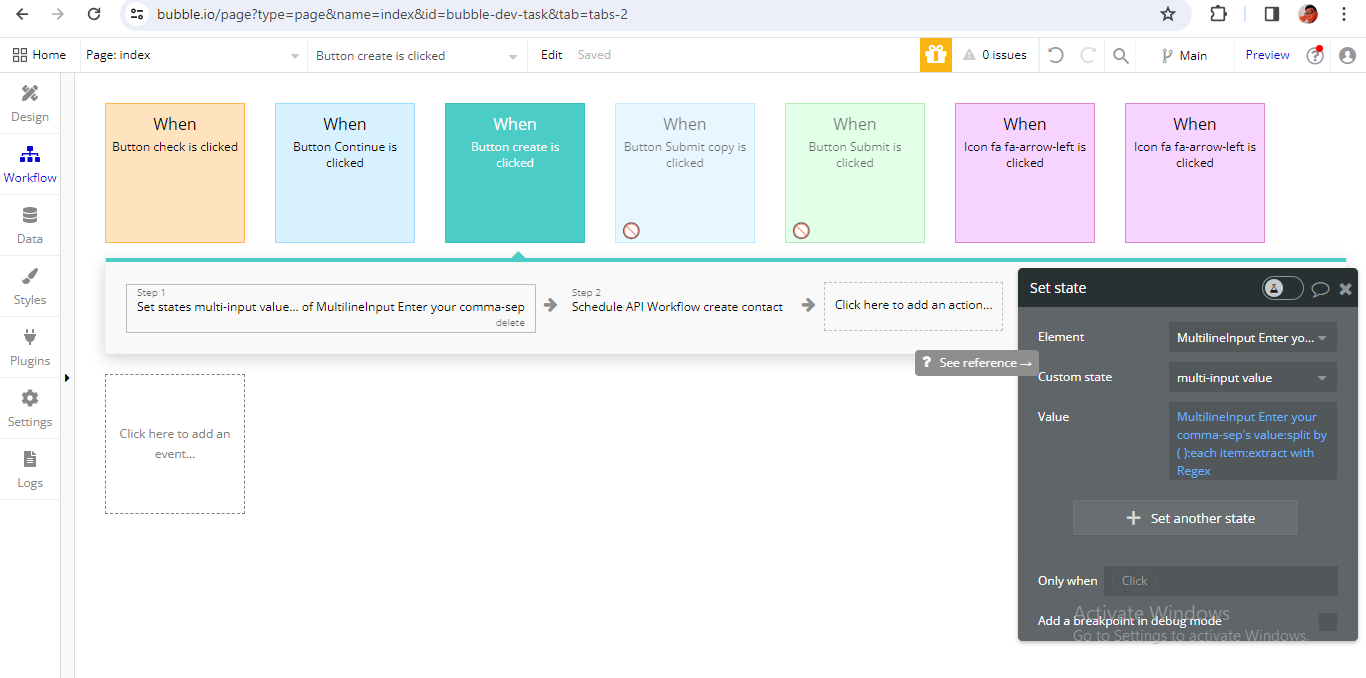The image size is (1366, 678).
Task: Click the Preview link
Action: point(1267,55)
